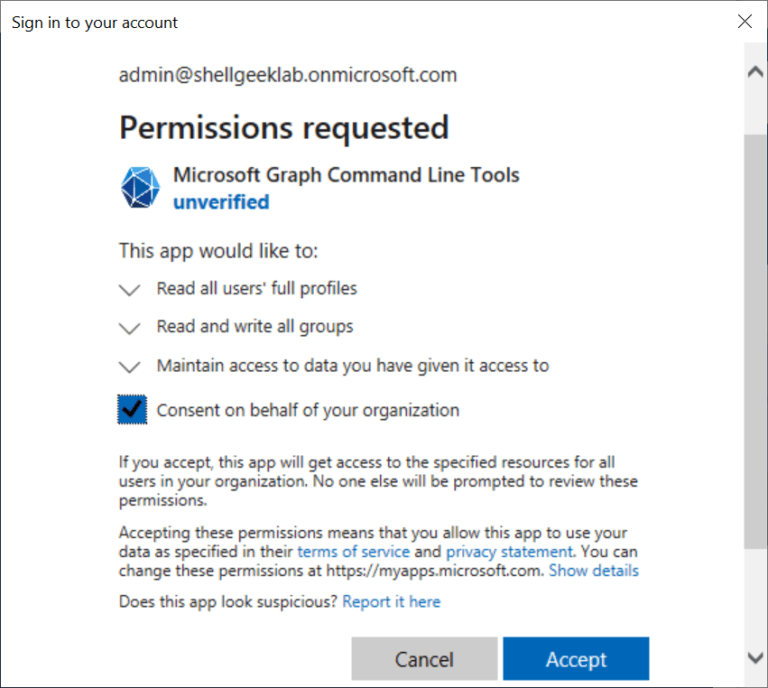Close the sign-in dialog window
768x688 pixels.
[744, 21]
